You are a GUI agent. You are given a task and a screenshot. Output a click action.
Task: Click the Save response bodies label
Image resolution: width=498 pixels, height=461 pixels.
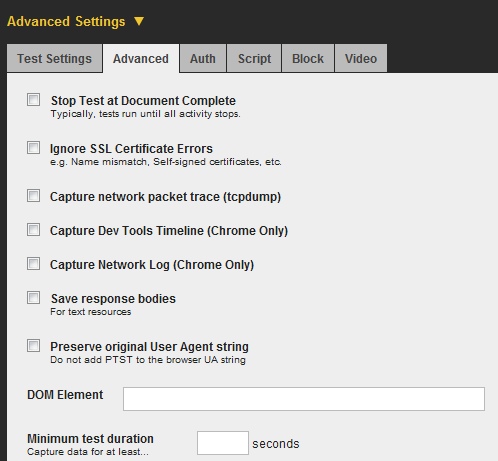click(x=113, y=299)
